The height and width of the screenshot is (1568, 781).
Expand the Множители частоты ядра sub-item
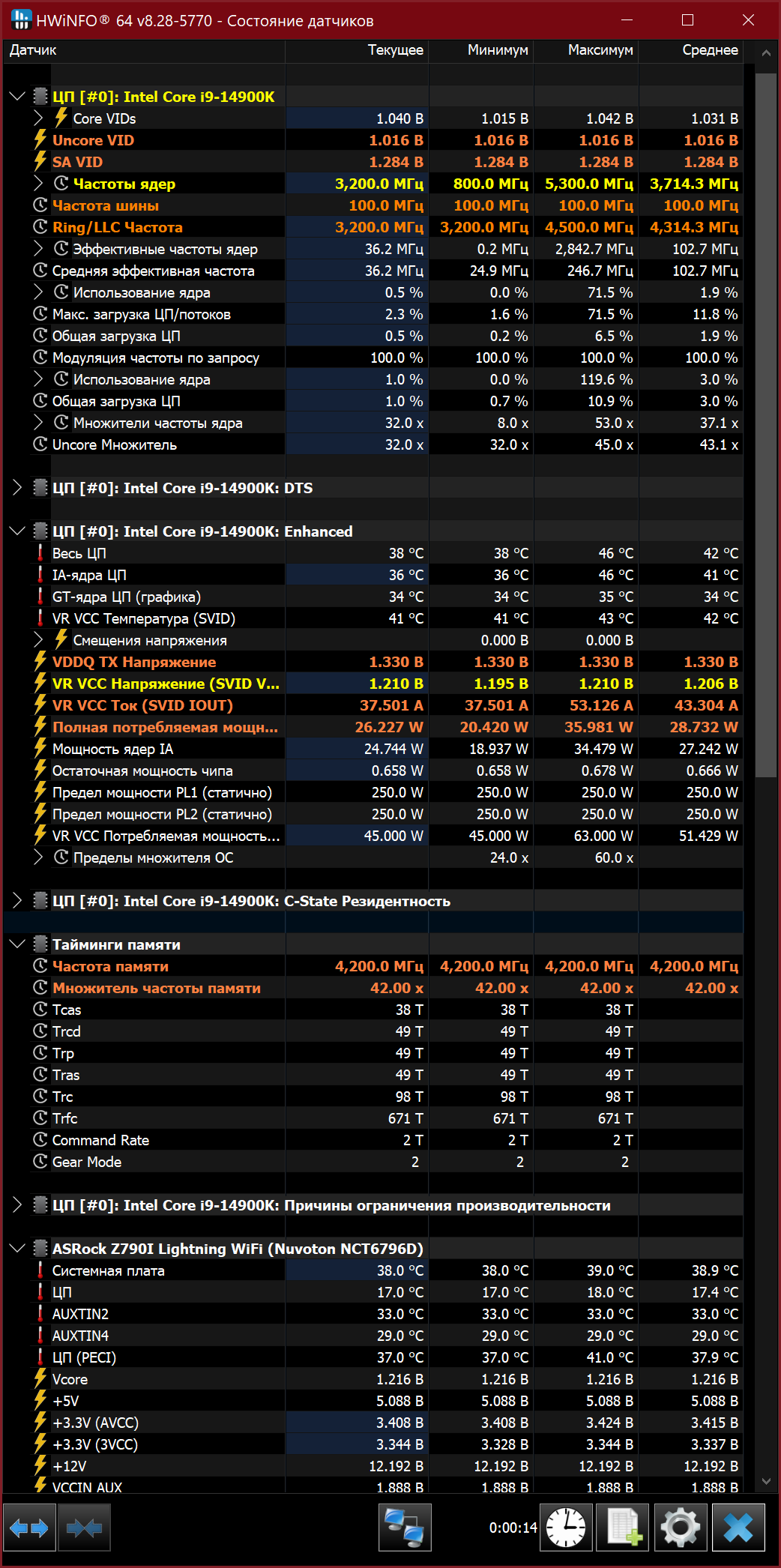[39, 423]
